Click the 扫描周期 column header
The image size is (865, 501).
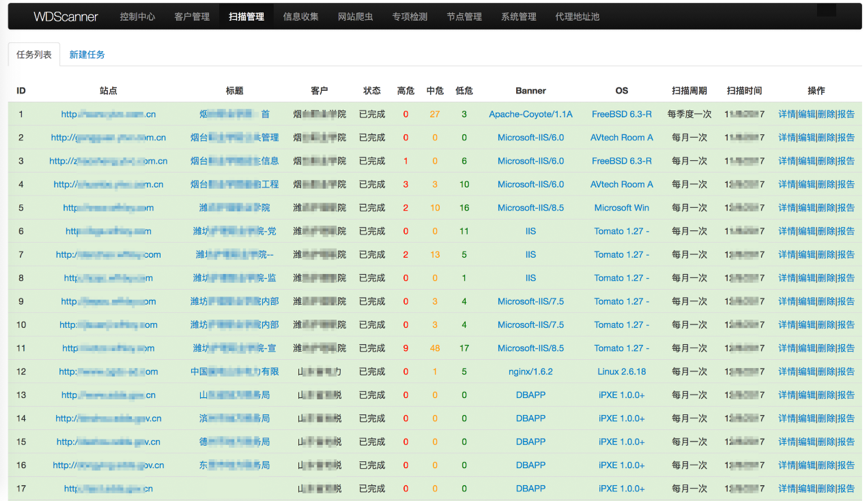pos(689,90)
